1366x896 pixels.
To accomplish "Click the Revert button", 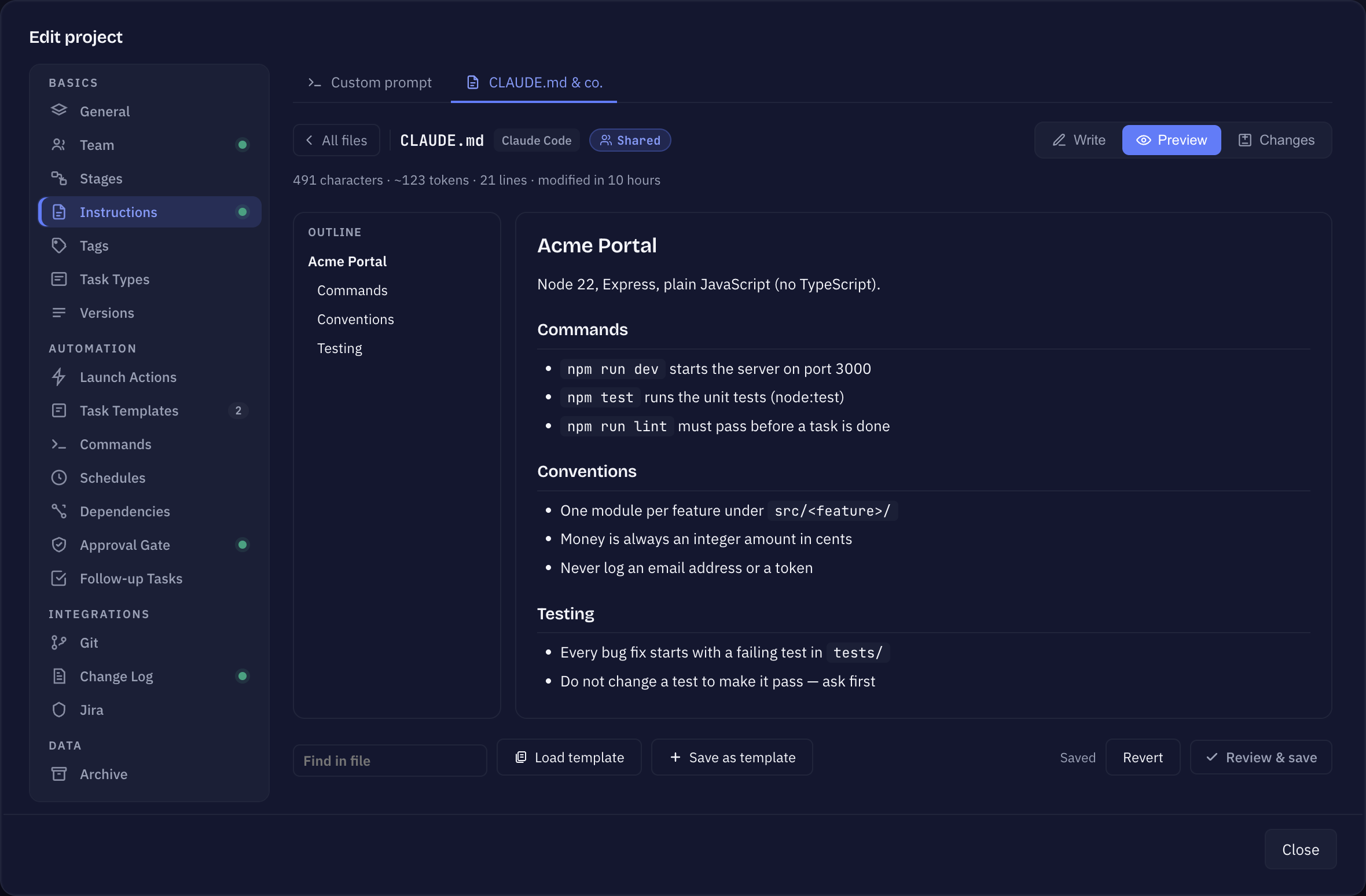I will click(x=1143, y=757).
